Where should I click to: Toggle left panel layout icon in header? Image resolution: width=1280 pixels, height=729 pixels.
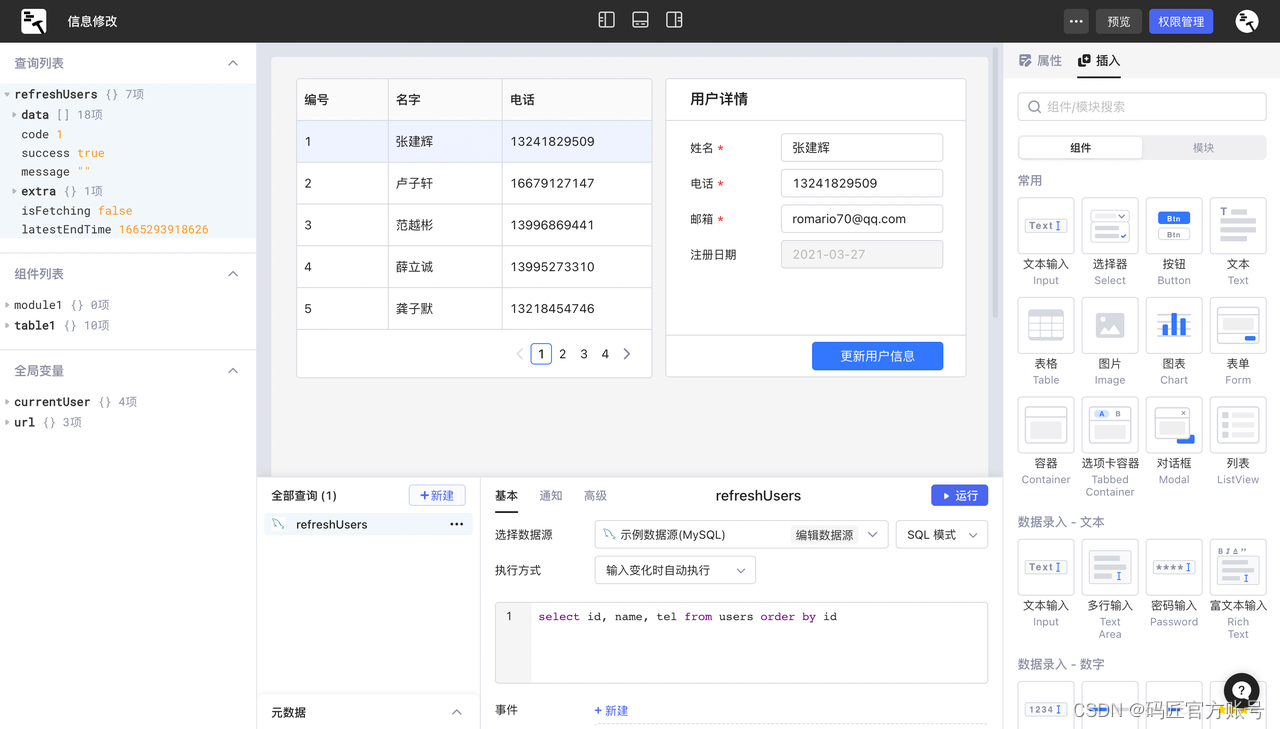(606, 20)
